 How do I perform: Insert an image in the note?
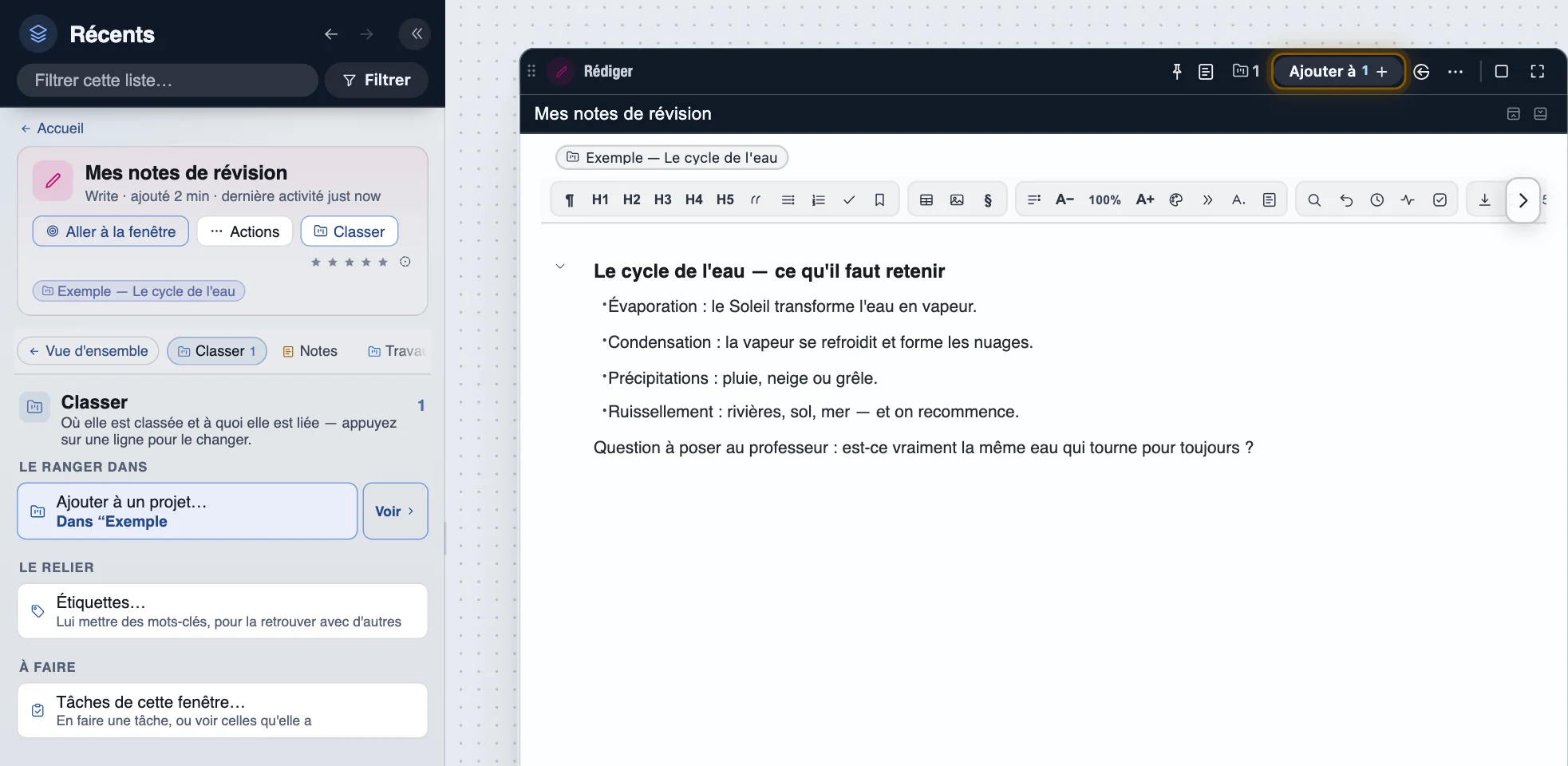coord(957,200)
